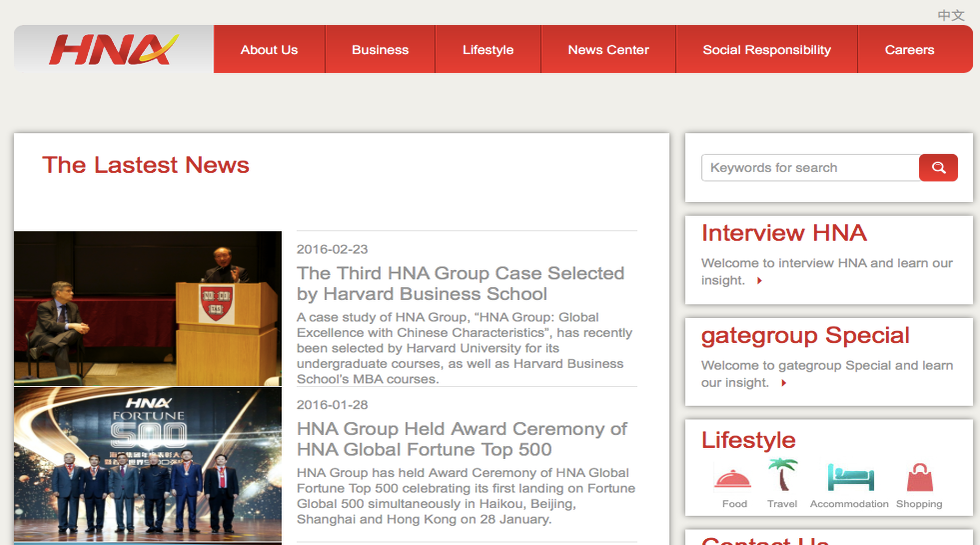Click the HNA logo
The image size is (980, 545).
[113, 49]
